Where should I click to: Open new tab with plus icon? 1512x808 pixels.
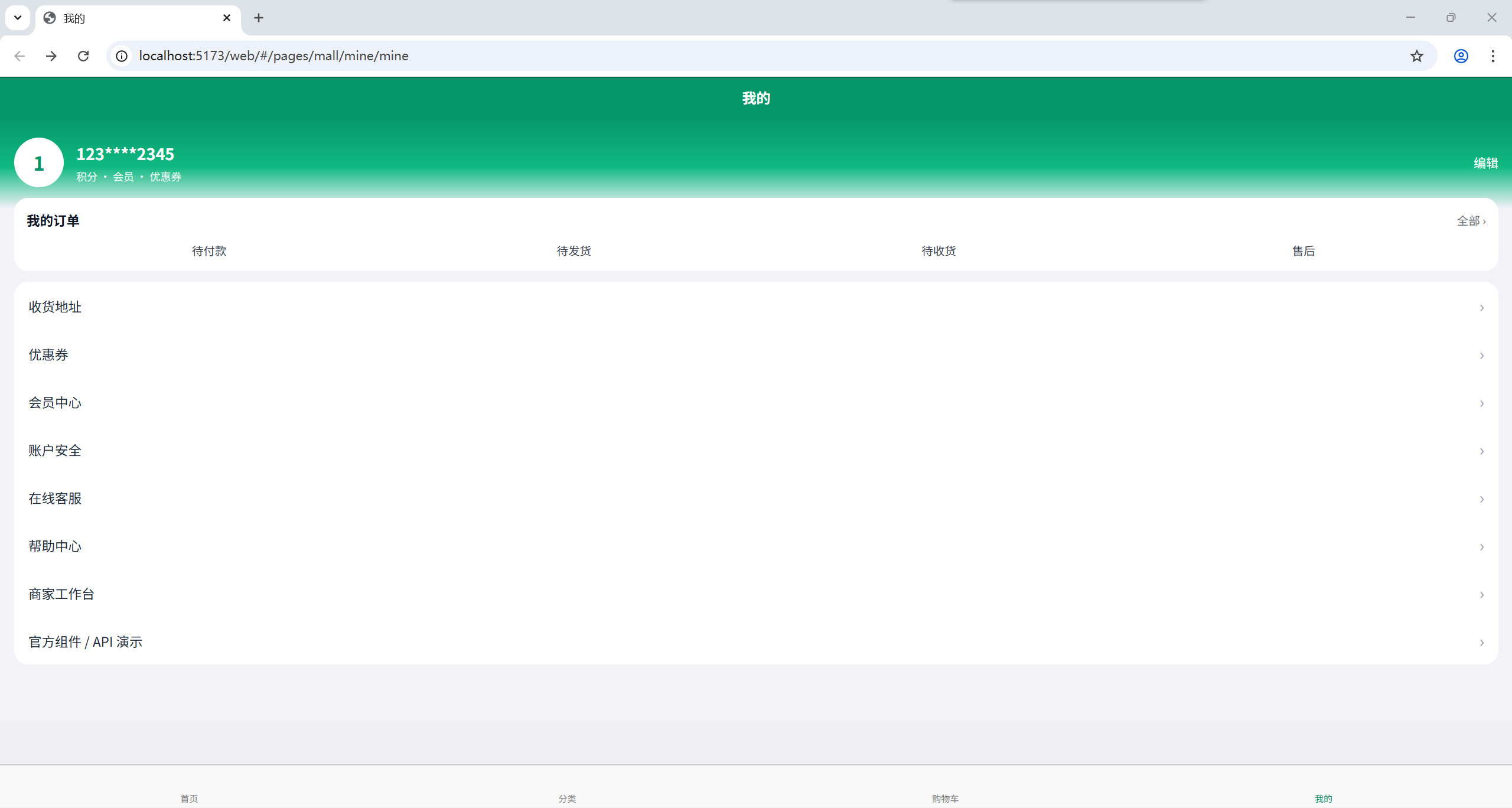[x=259, y=18]
